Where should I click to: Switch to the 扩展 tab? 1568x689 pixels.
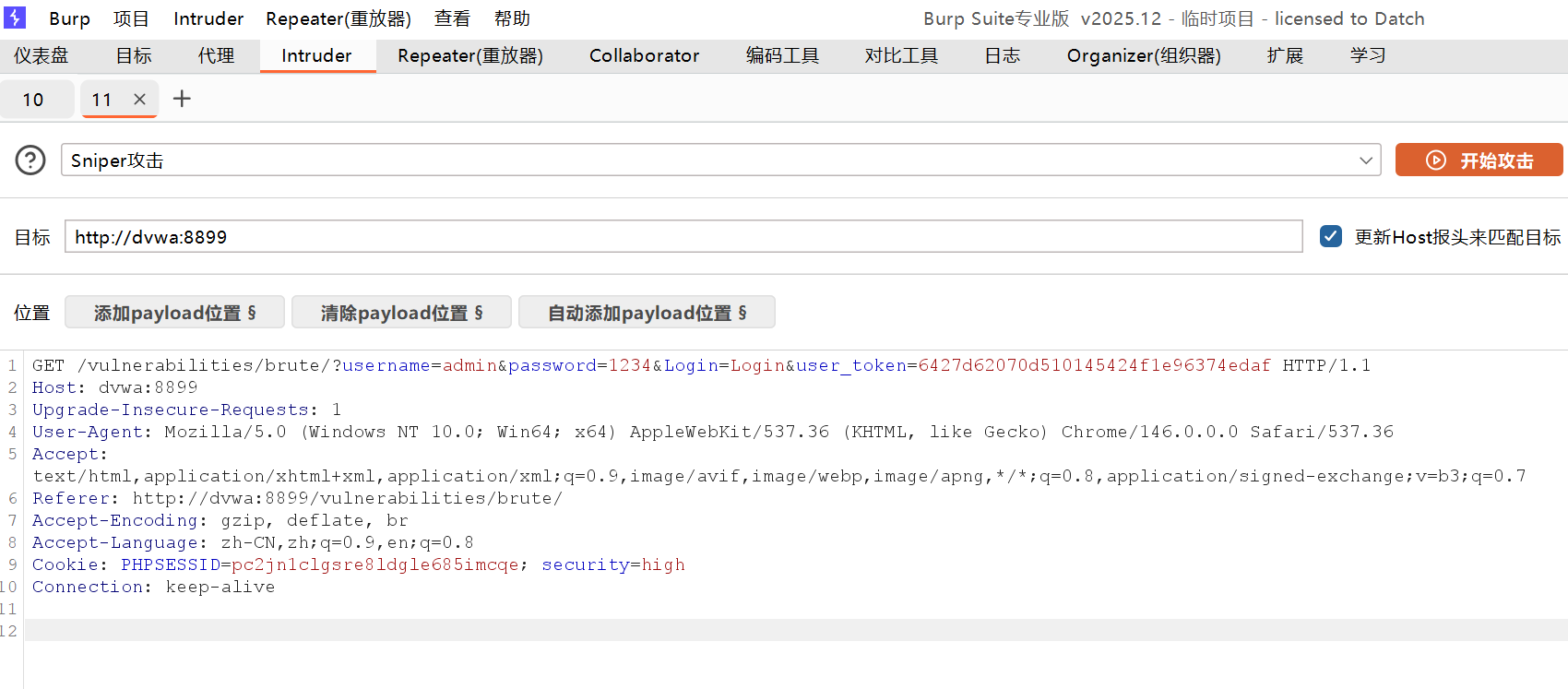click(1285, 55)
